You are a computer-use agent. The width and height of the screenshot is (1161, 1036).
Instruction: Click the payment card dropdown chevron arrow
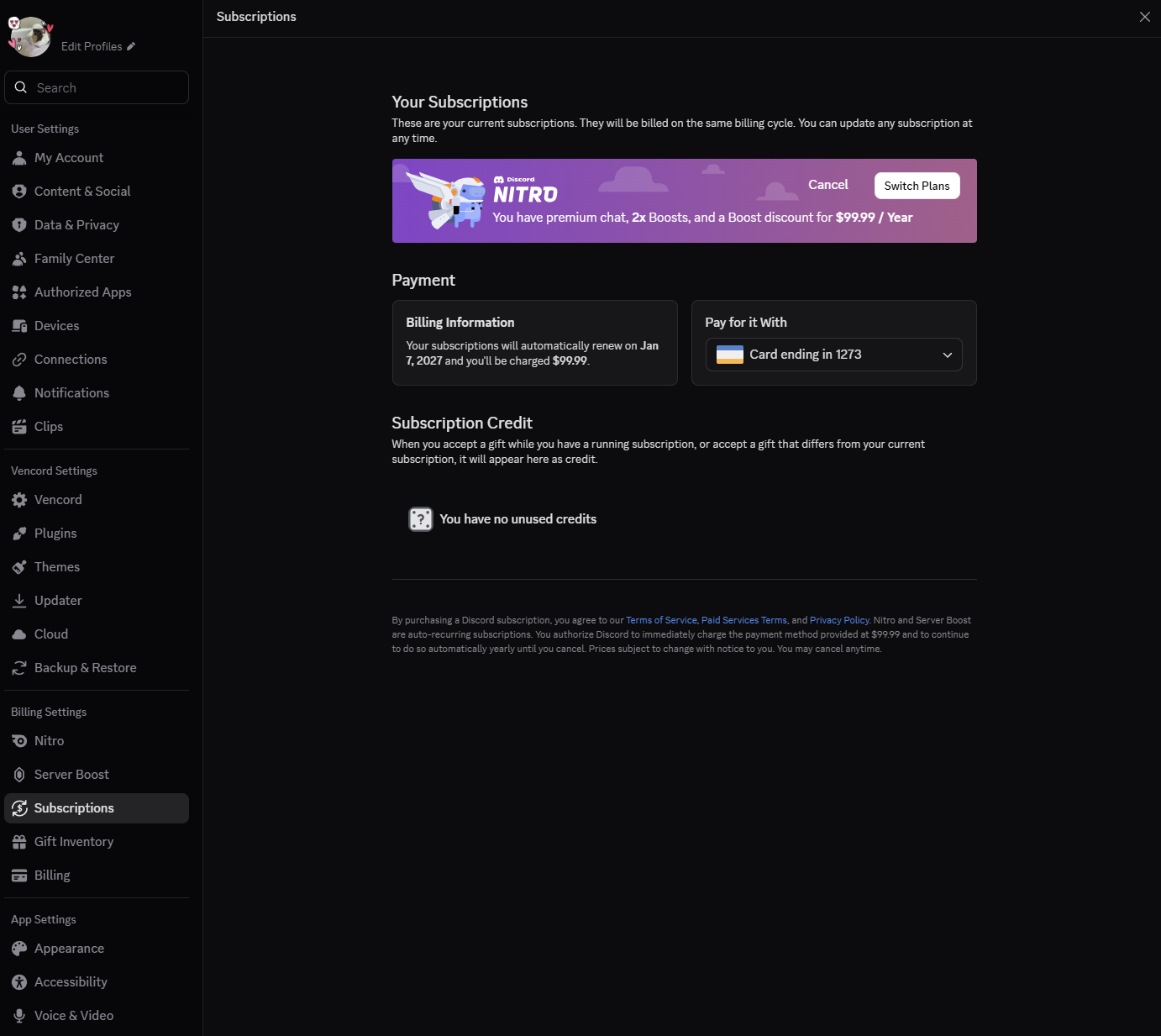tap(947, 355)
